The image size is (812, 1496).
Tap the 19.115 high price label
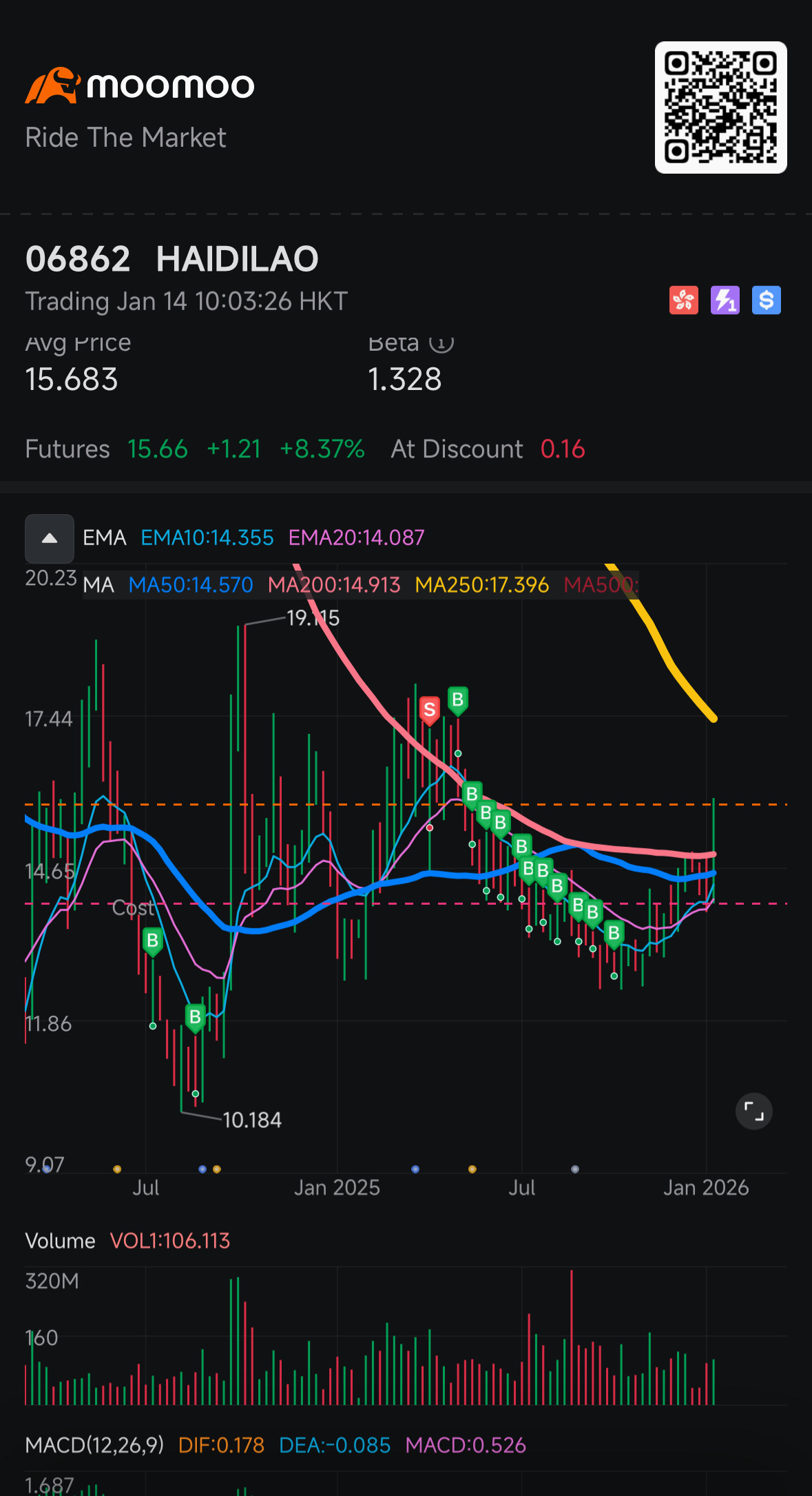[x=313, y=618]
